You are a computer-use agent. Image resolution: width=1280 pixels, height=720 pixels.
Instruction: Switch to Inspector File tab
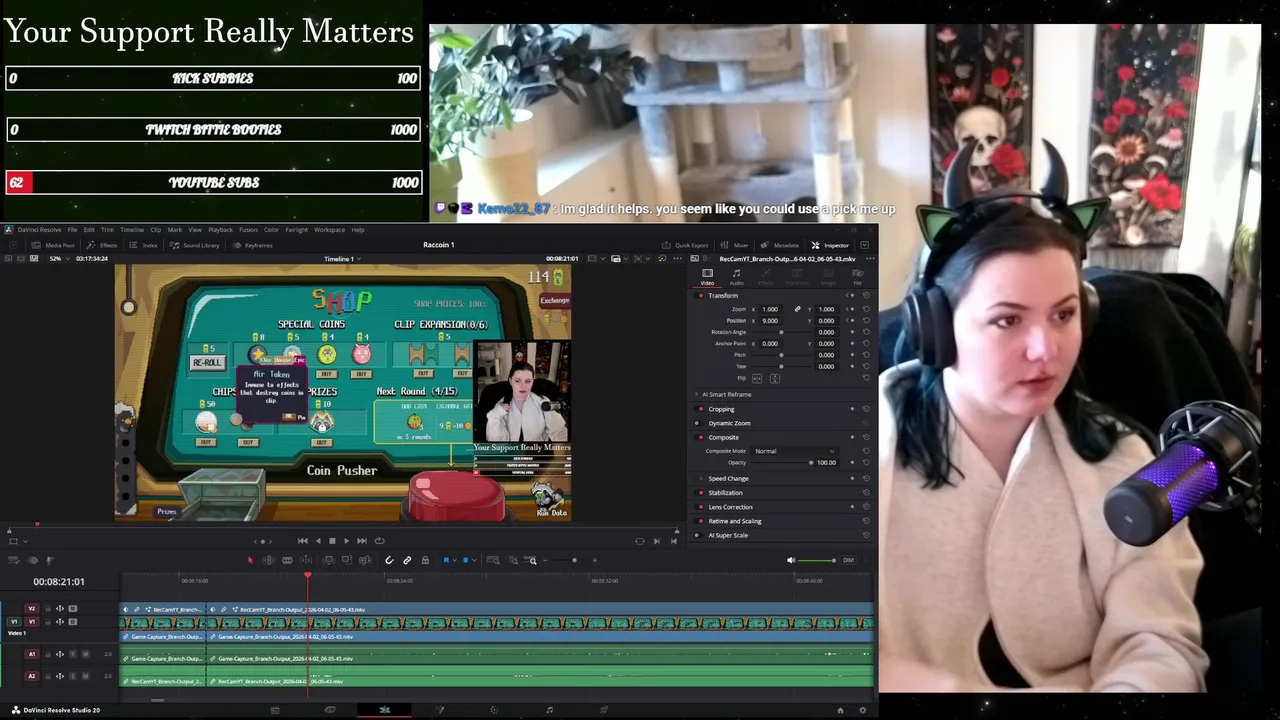(x=857, y=276)
